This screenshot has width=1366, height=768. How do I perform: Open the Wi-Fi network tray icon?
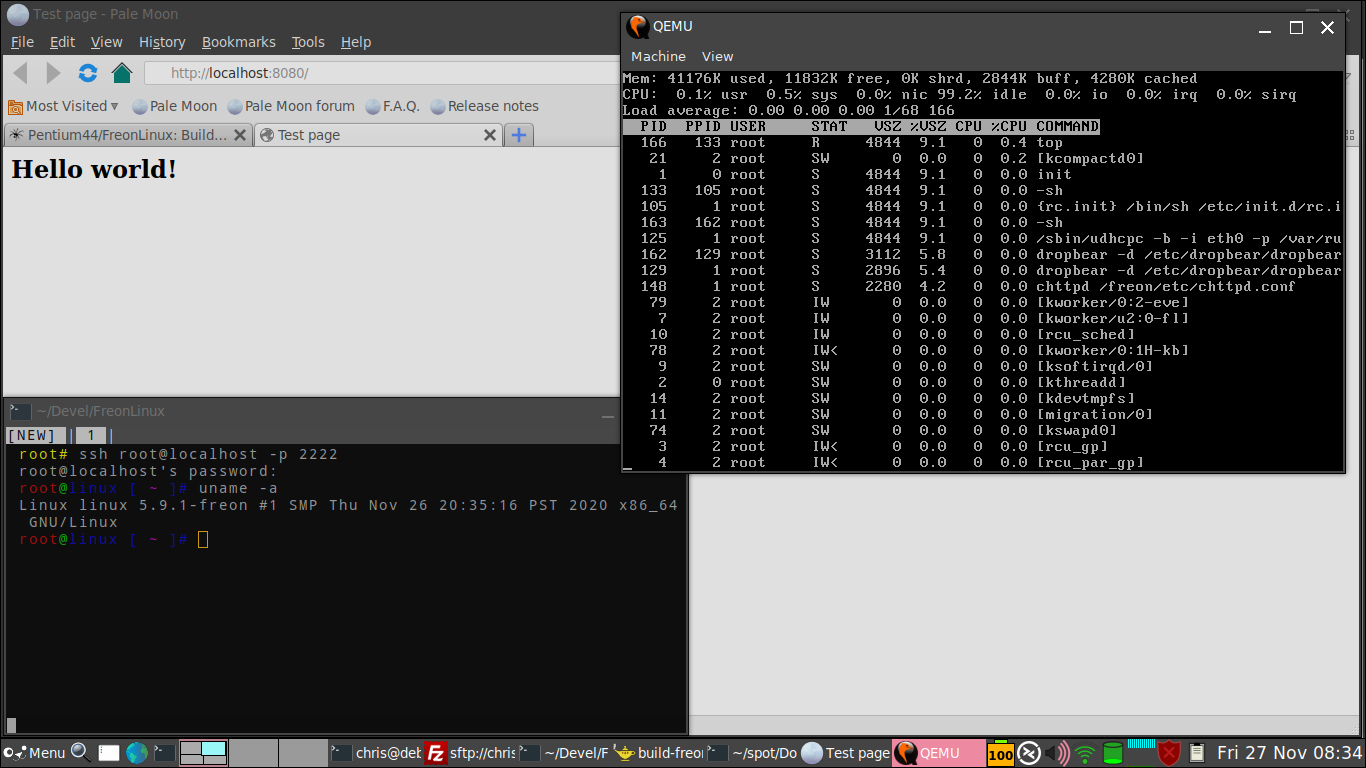click(x=1085, y=753)
